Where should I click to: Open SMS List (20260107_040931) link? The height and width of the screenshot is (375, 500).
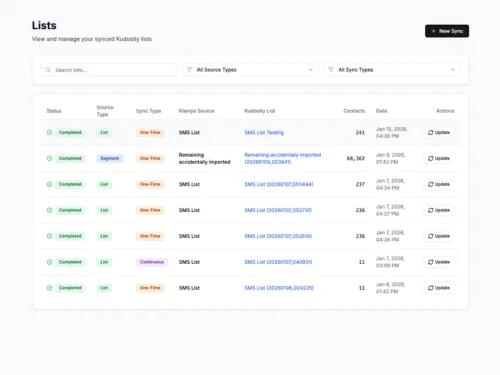click(x=278, y=262)
